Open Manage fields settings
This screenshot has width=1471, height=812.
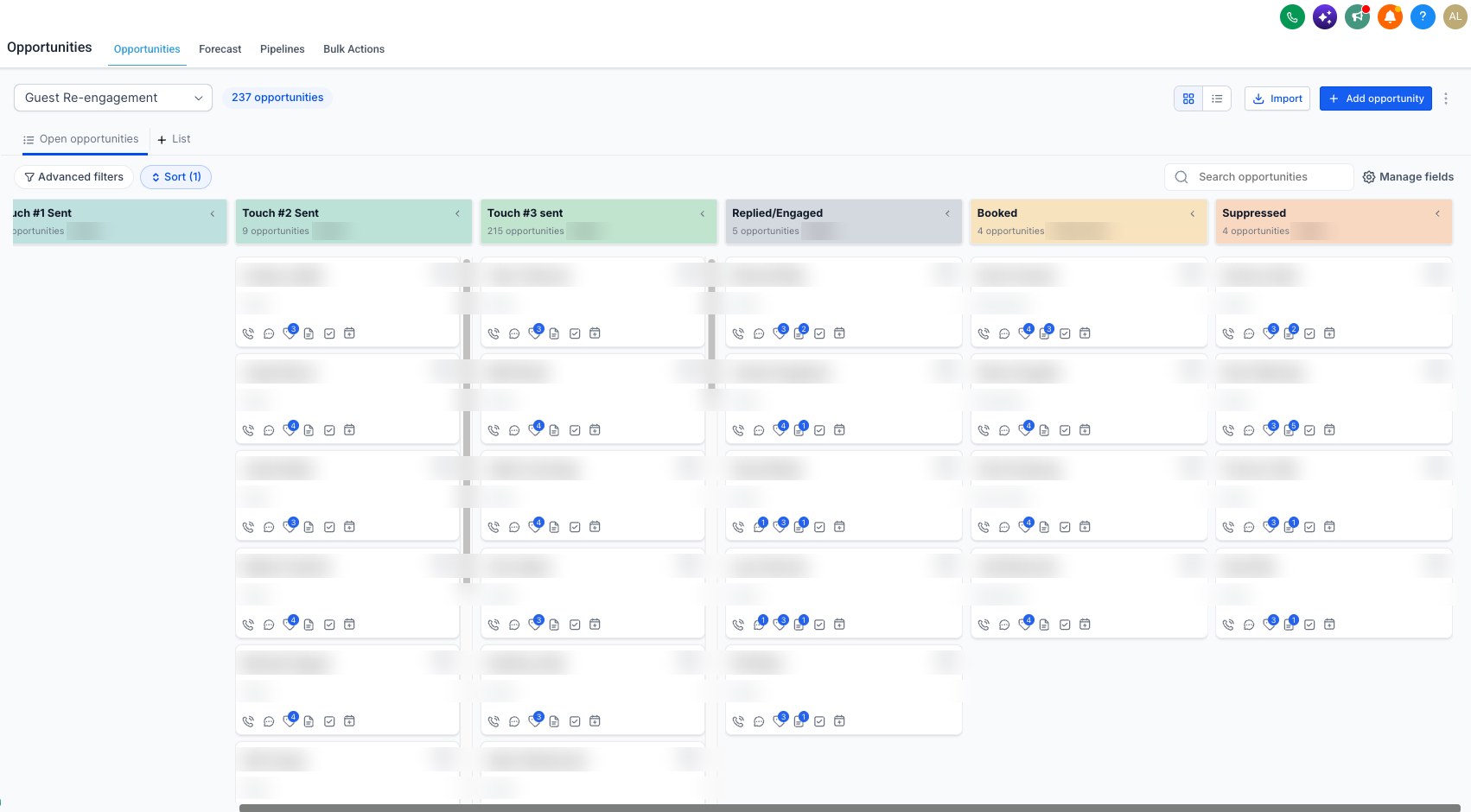(1408, 177)
